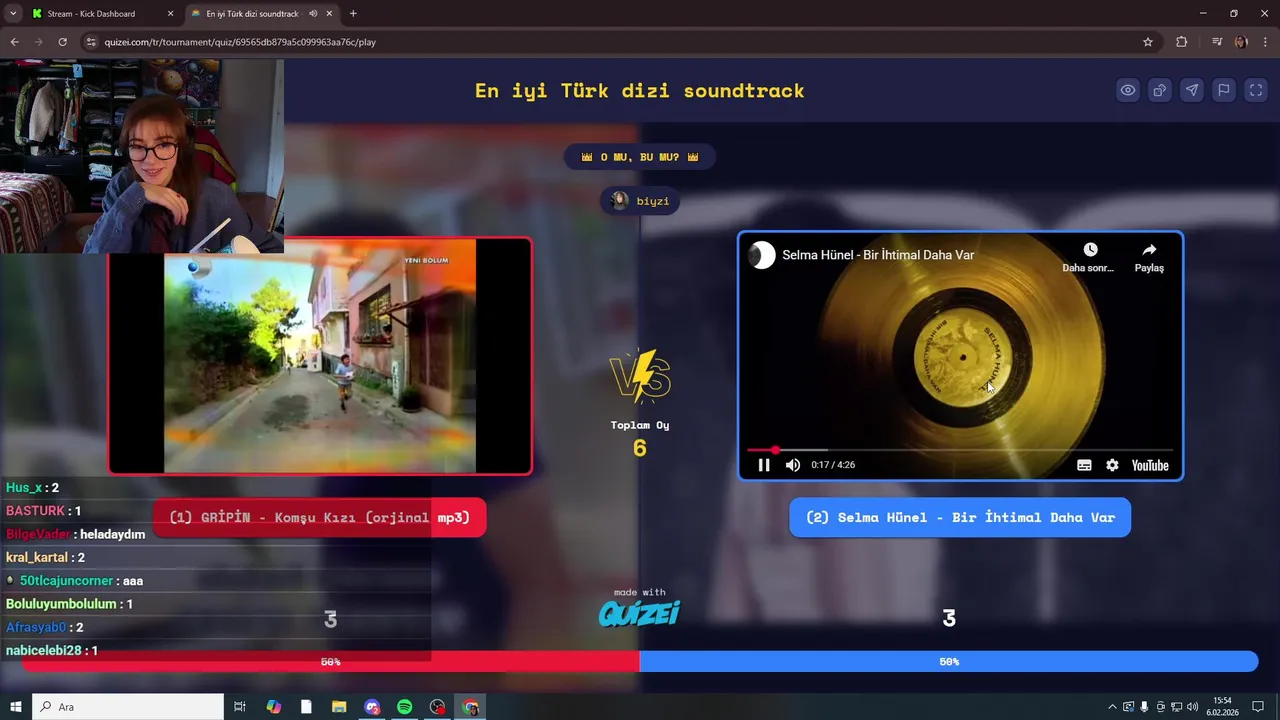Click the YouTube channel avatar icon

coord(762,255)
